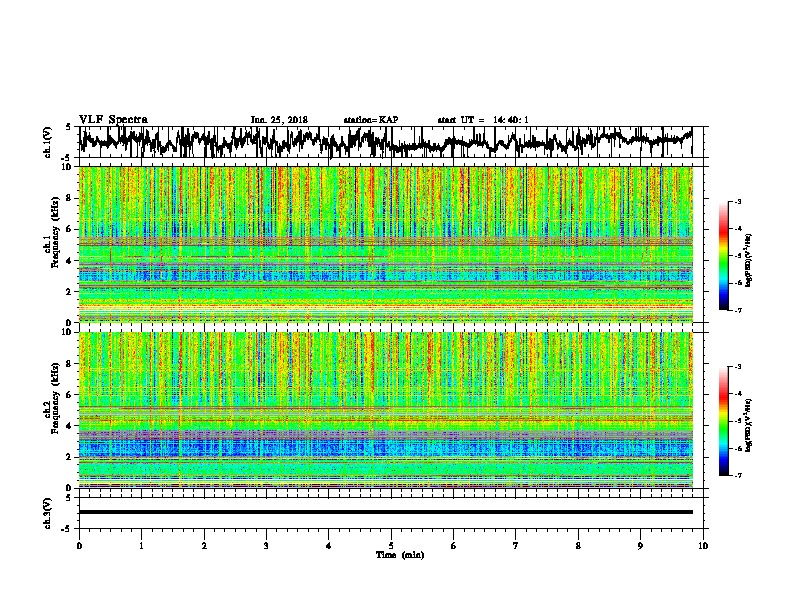The image size is (792, 612).
Task: Click the ch.2 "Frequency (kHz)" axis label
Action: click(55, 398)
